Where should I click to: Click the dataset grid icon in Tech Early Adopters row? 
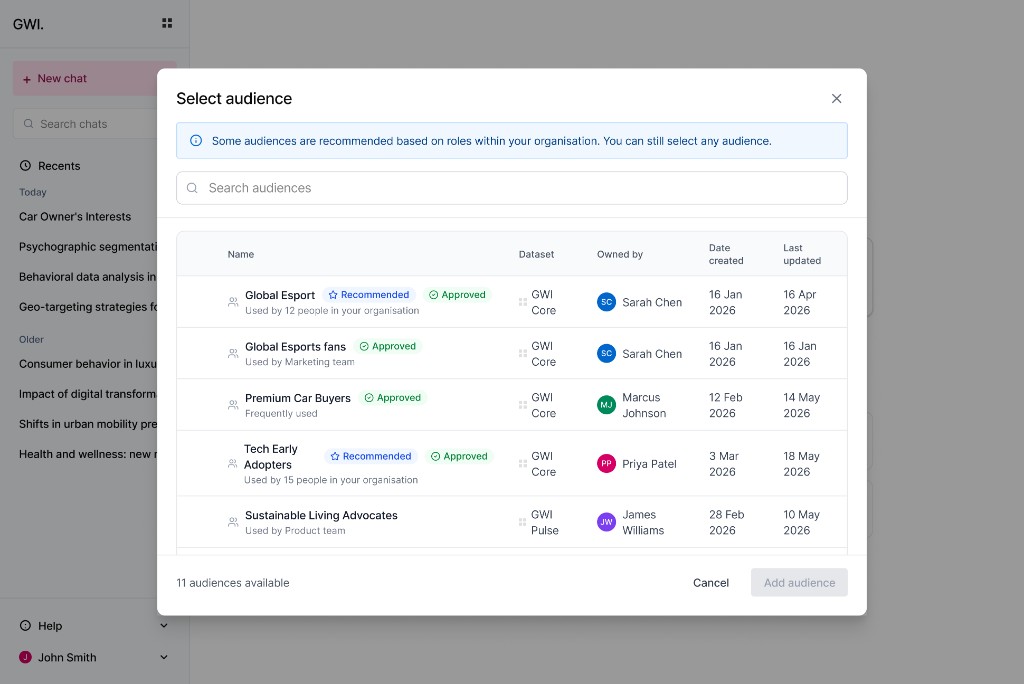coord(522,464)
